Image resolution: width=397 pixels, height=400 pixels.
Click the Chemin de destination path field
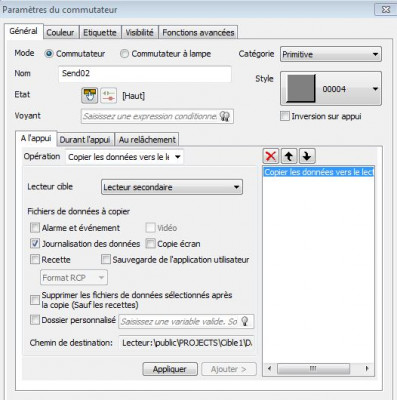pos(186,342)
